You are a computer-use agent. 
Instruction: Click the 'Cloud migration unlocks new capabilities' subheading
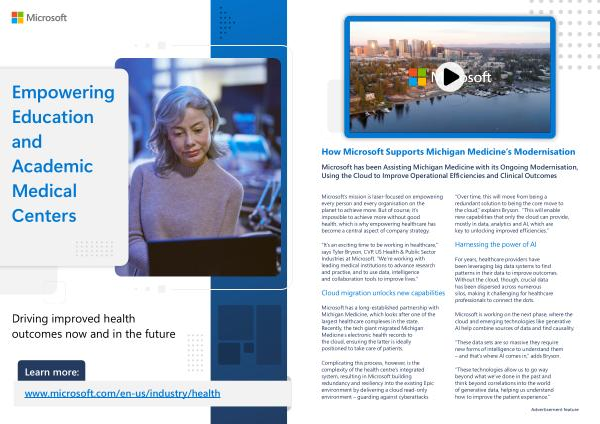coord(383,293)
